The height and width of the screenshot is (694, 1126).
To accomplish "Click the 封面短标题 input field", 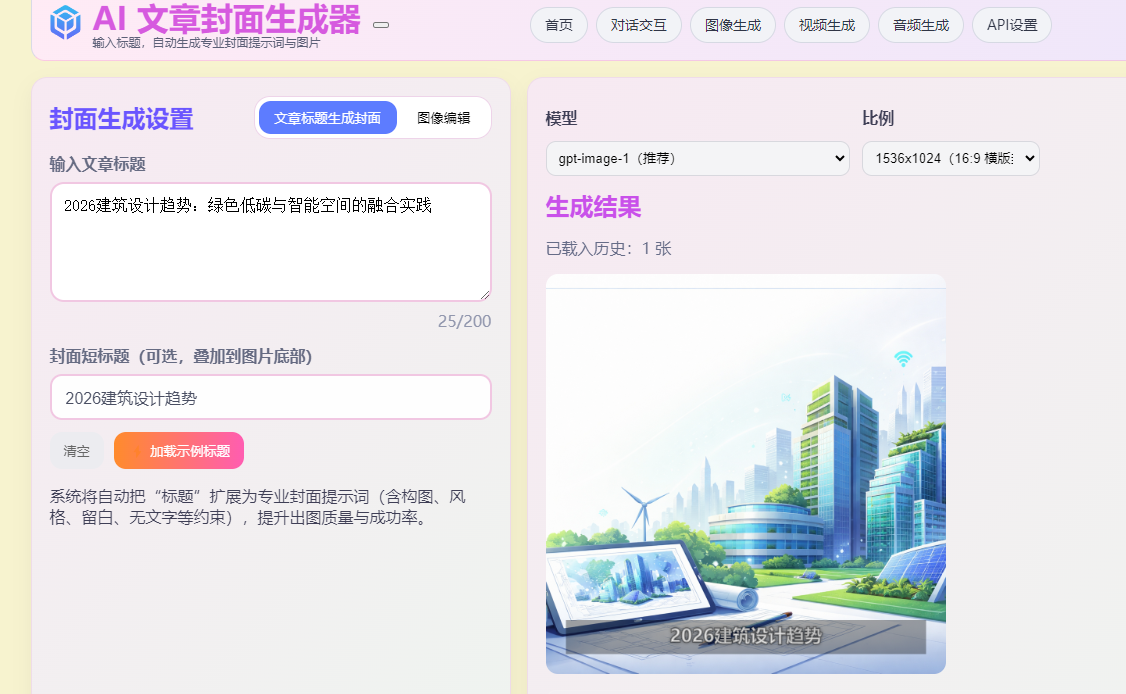I will tap(270, 397).
